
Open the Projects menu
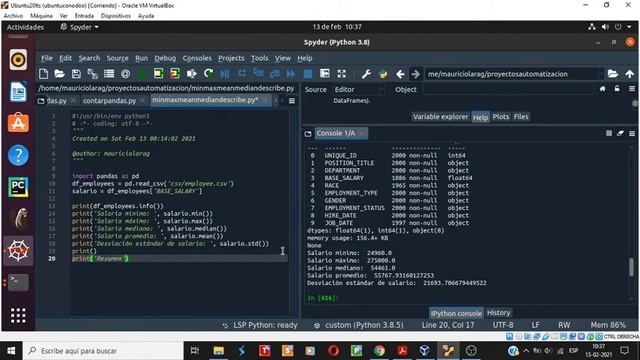pos(231,58)
